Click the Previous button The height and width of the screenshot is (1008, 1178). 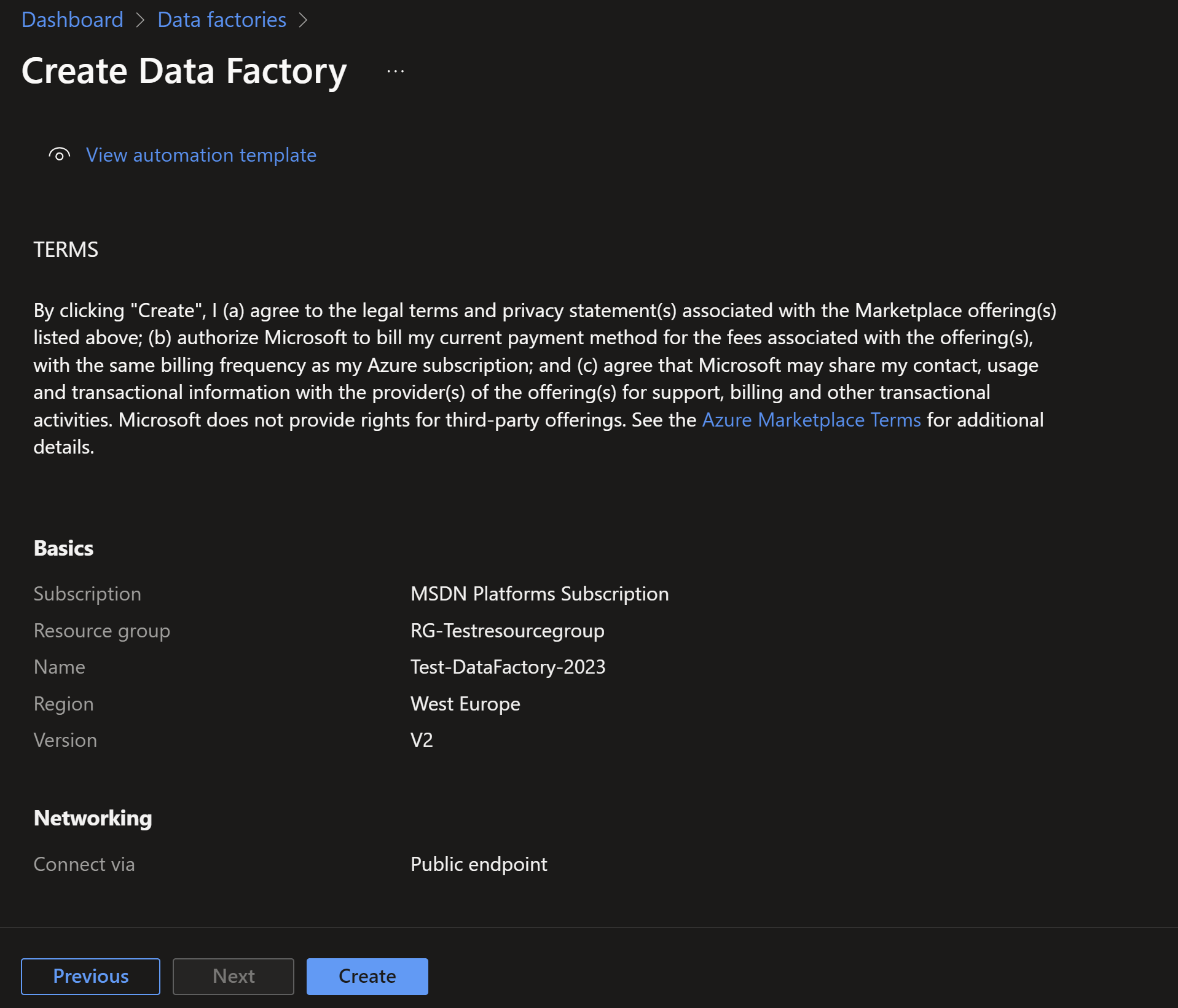coord(91,976)
